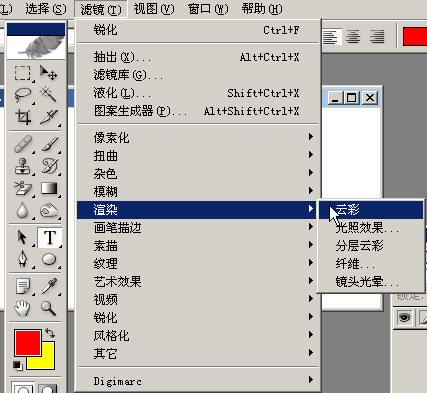Expand the 素描 submenu
The height and width of the screenshot is (393, 427).
[197, 245]
